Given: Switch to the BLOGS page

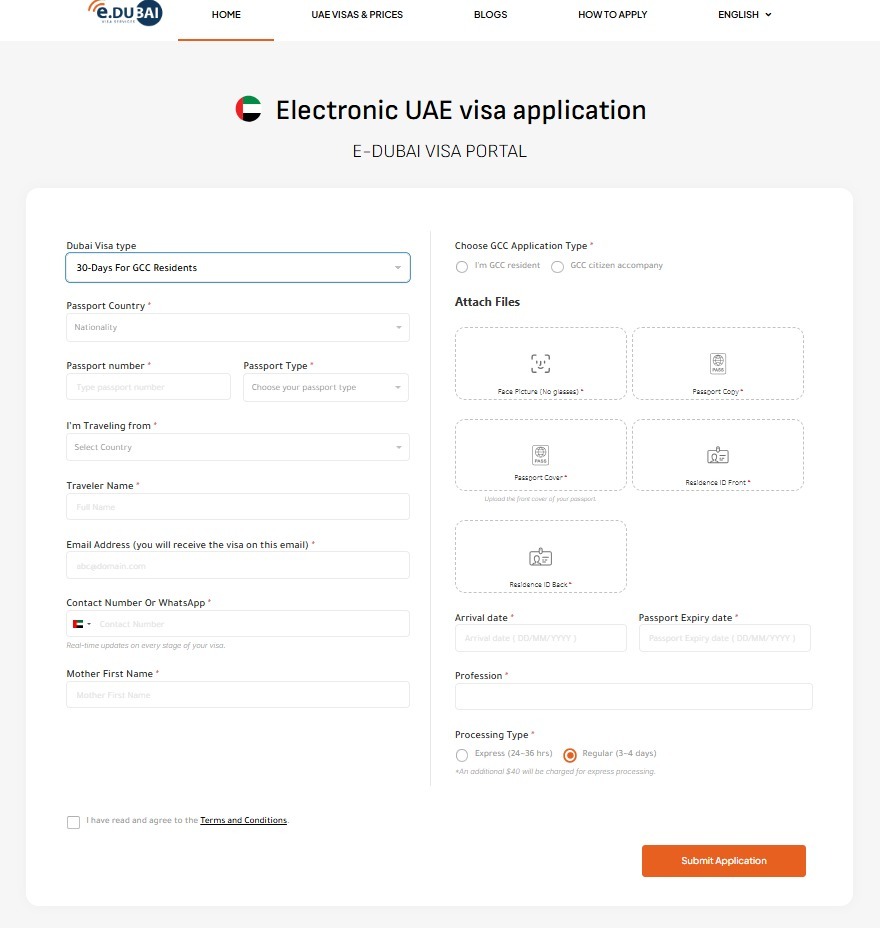Looking at the screenshot, I should coord(490,15).
